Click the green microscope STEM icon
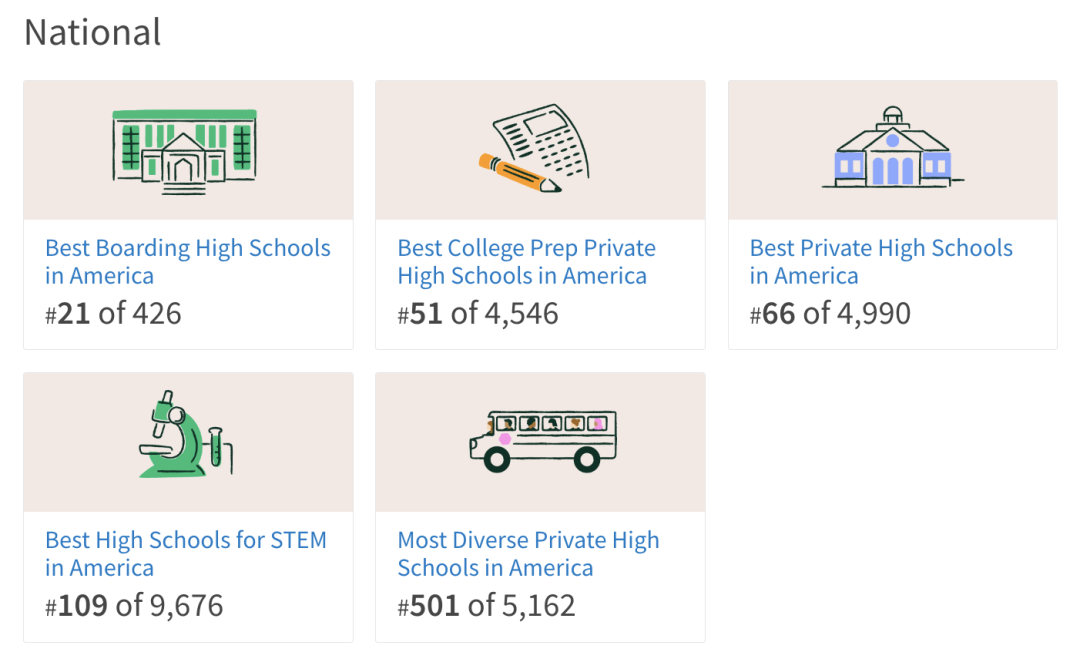This screenshot has width=1080, height=649. (186, 434)
